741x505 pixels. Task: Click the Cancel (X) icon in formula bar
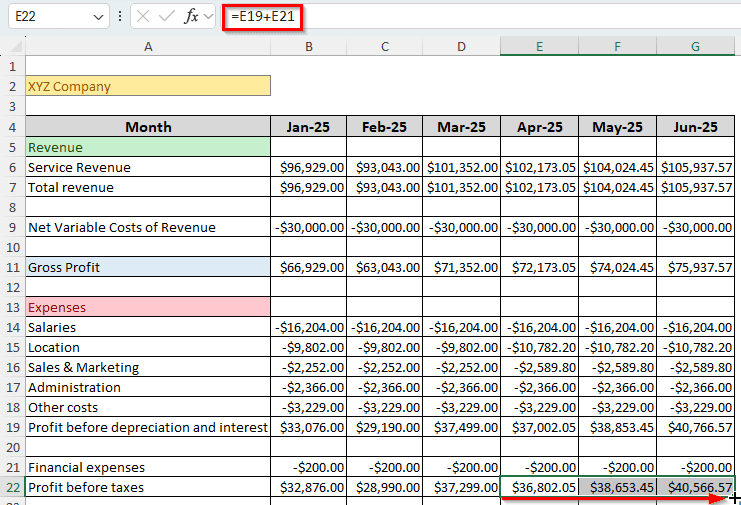point(143,17)
